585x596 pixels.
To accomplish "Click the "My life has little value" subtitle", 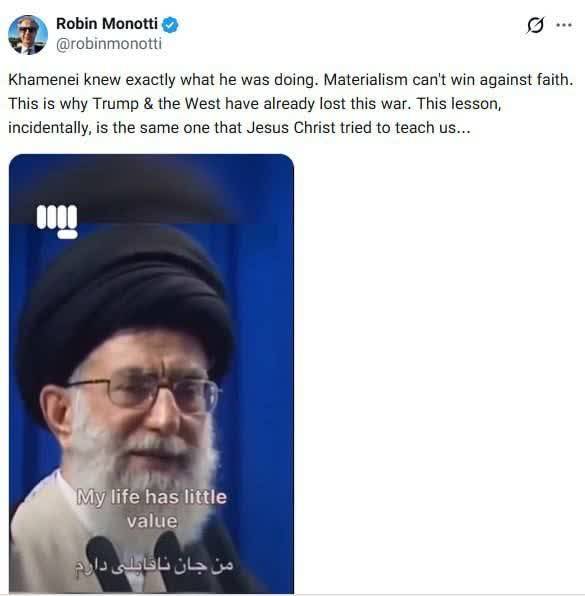I will 152,509.
